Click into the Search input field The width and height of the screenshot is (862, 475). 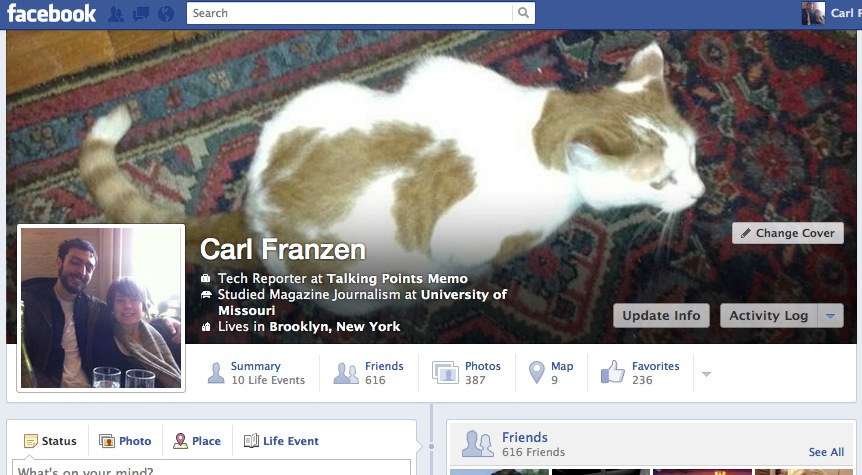point(350,13)
